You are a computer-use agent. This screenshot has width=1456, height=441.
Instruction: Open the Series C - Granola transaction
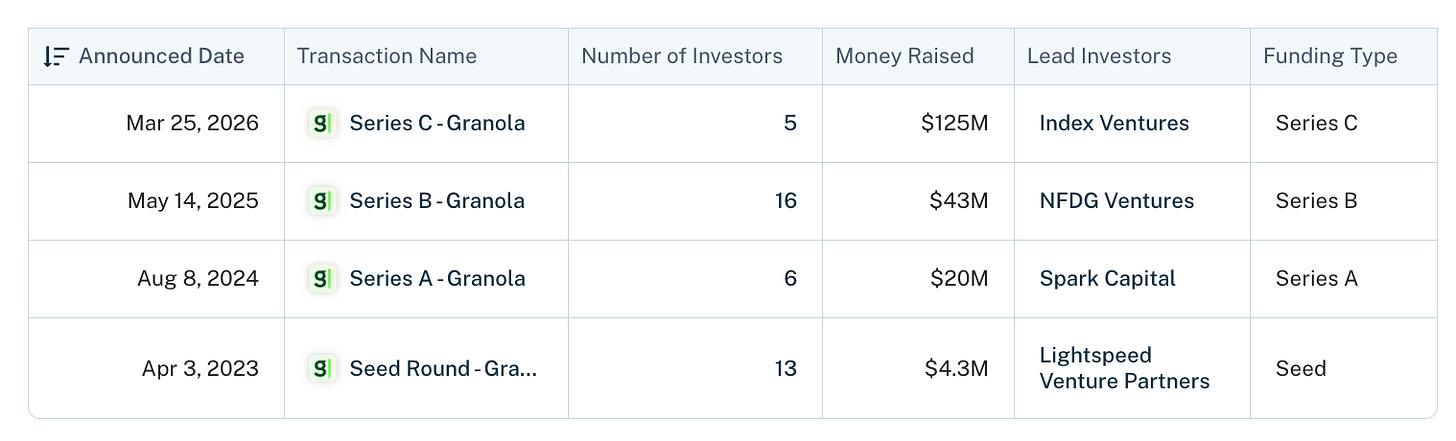[437, 123]
